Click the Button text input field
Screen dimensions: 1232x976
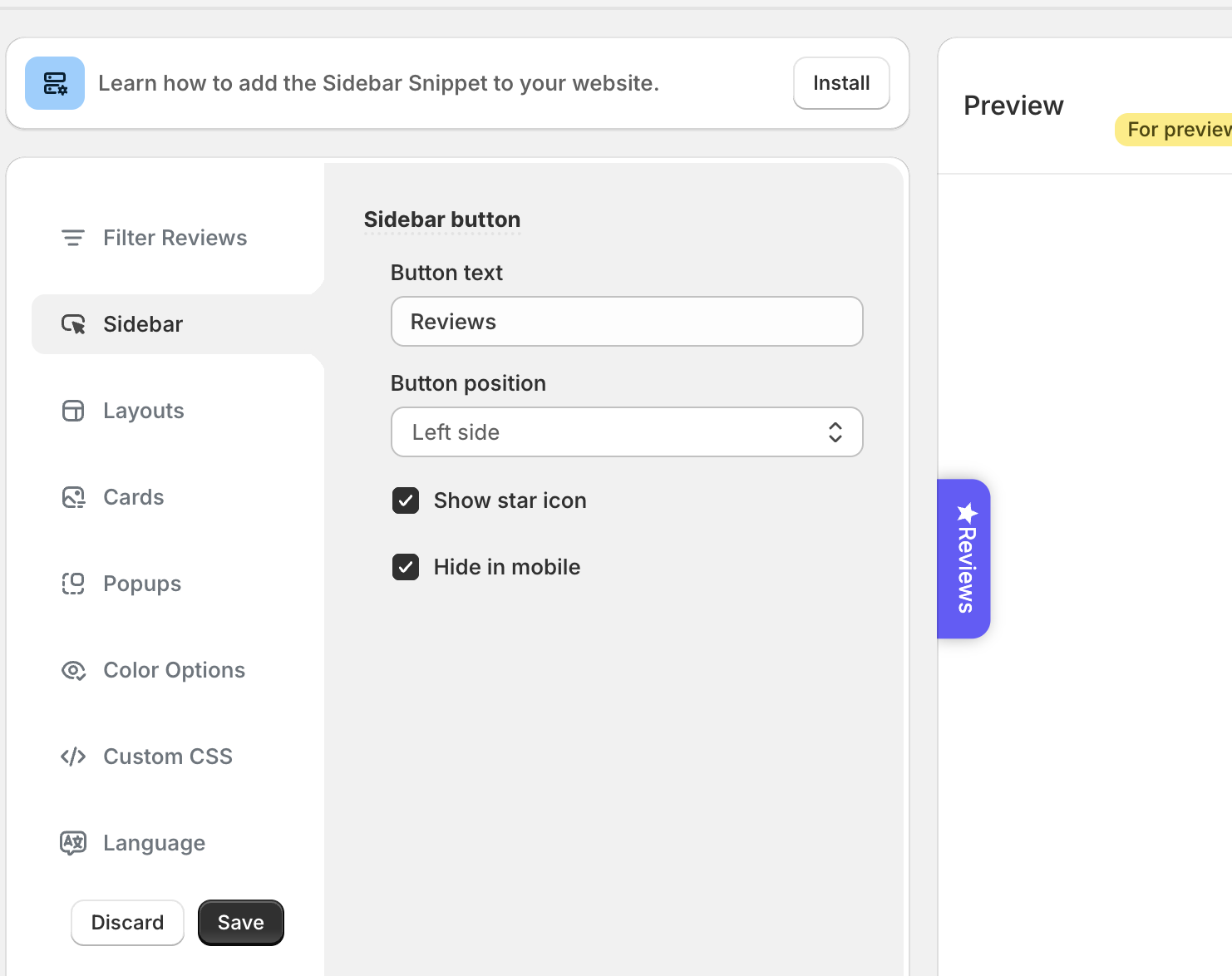click(x=626, y=322)
